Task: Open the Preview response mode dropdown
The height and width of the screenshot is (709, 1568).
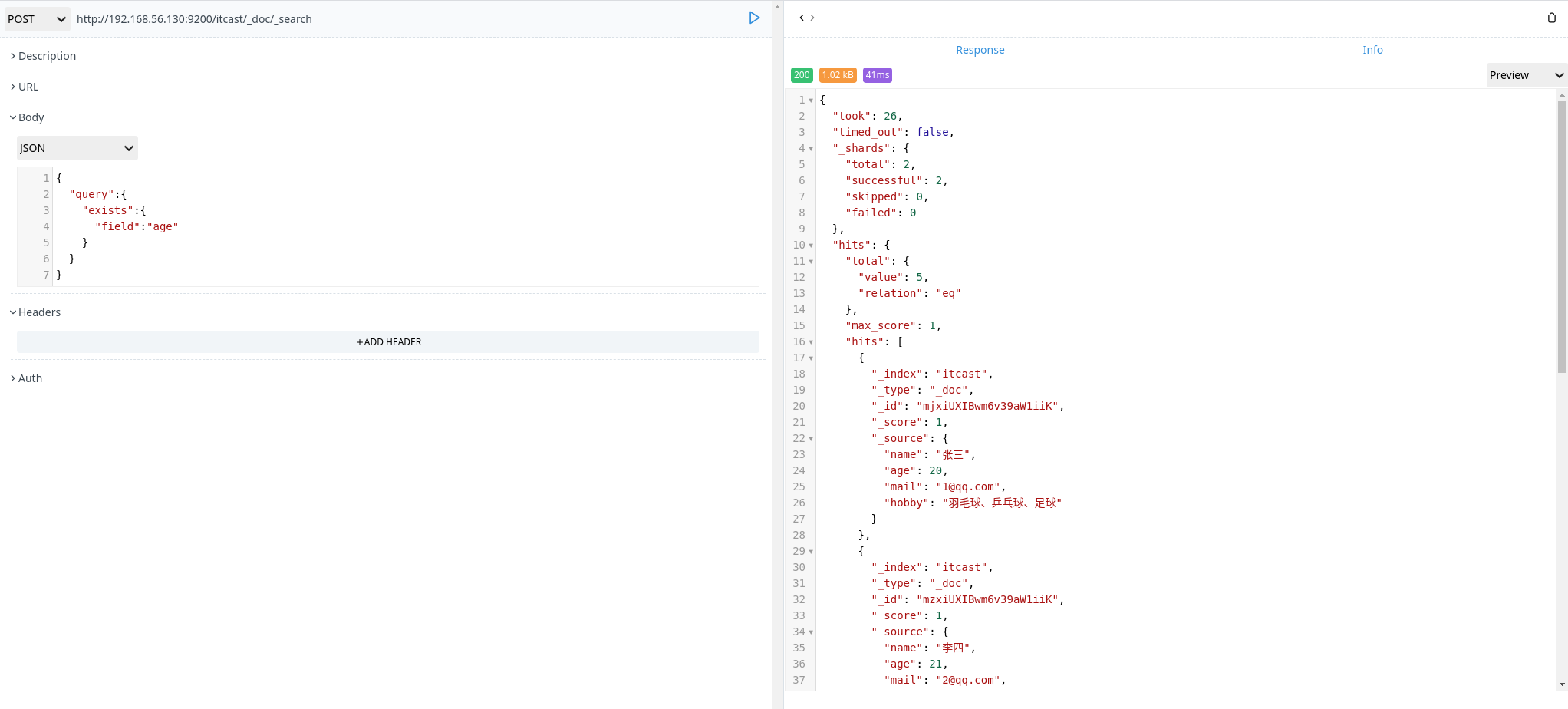Action: point(1525,75)
